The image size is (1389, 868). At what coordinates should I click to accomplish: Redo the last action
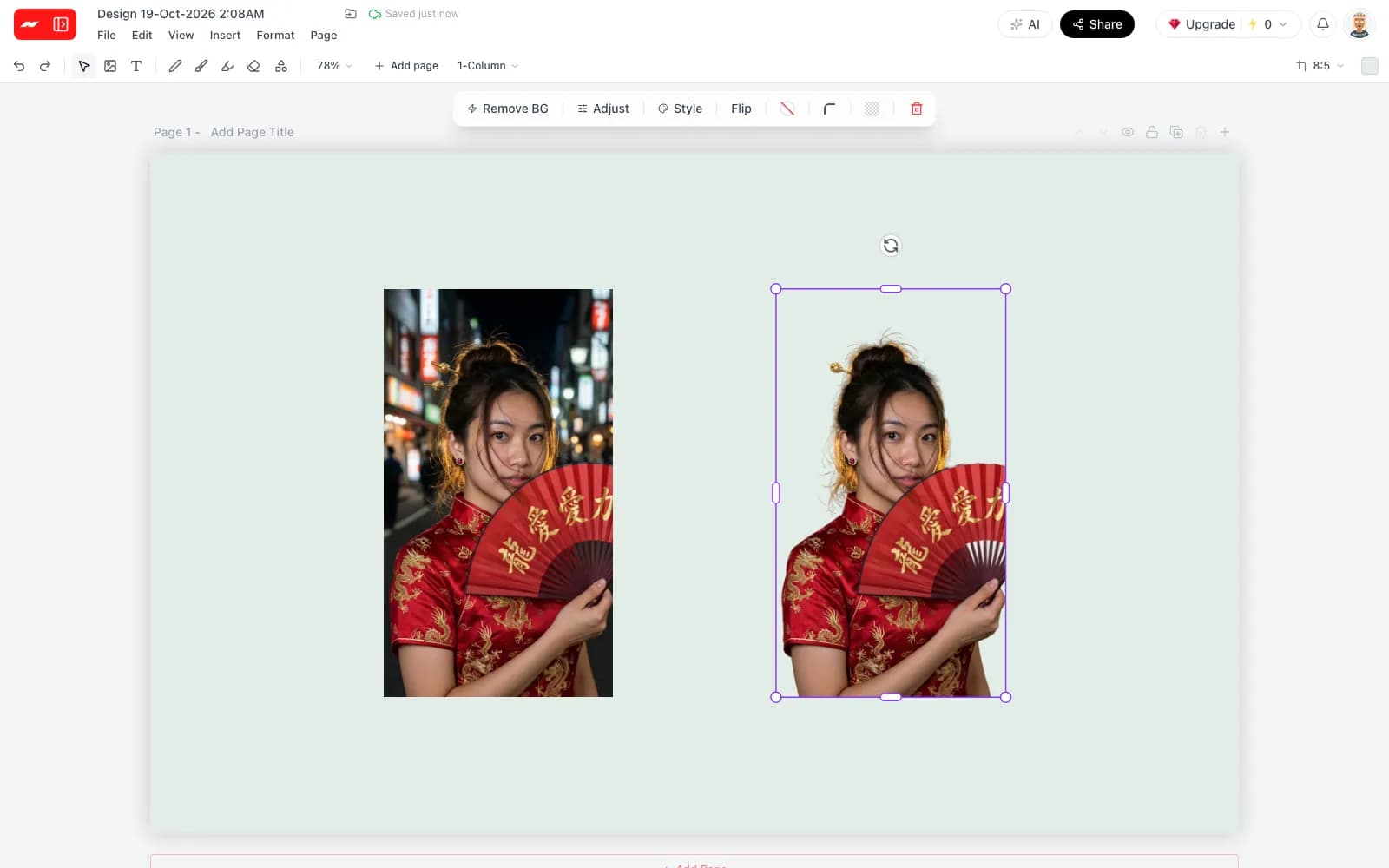click(45, 66)
